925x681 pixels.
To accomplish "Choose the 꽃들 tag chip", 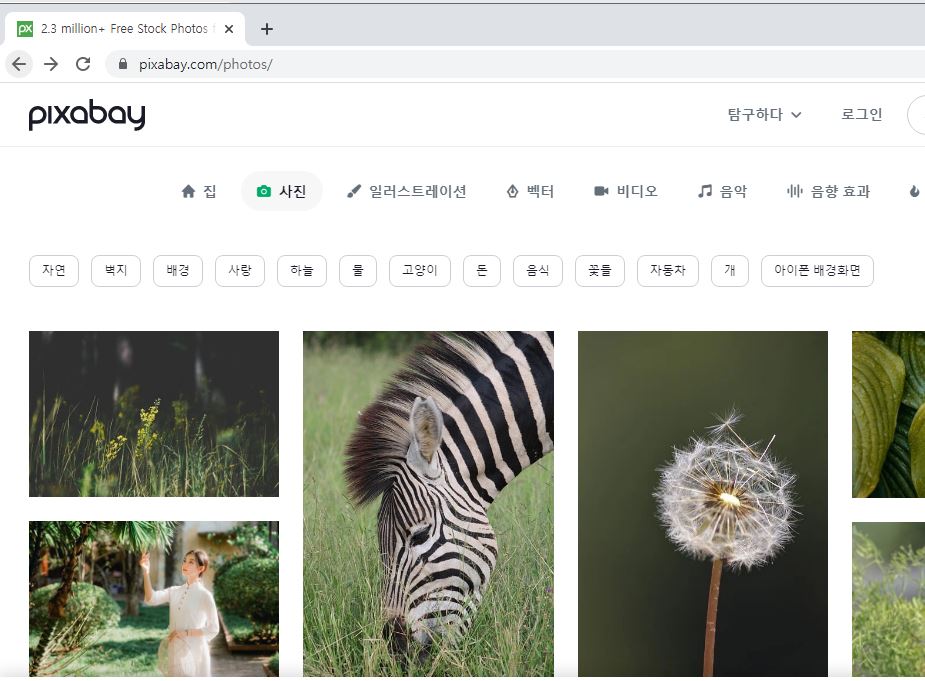I will [599, 271].
